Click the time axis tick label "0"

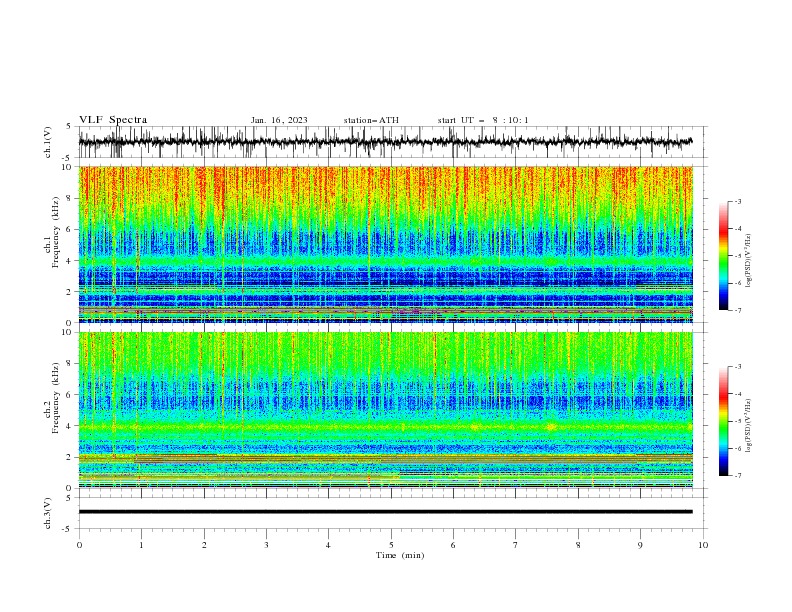click(x=79, y=545)
